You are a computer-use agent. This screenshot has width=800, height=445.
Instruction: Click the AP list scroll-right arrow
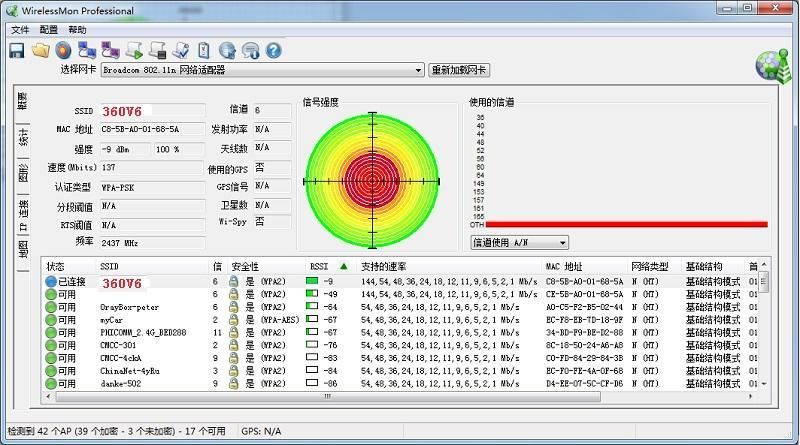(751, 396)
